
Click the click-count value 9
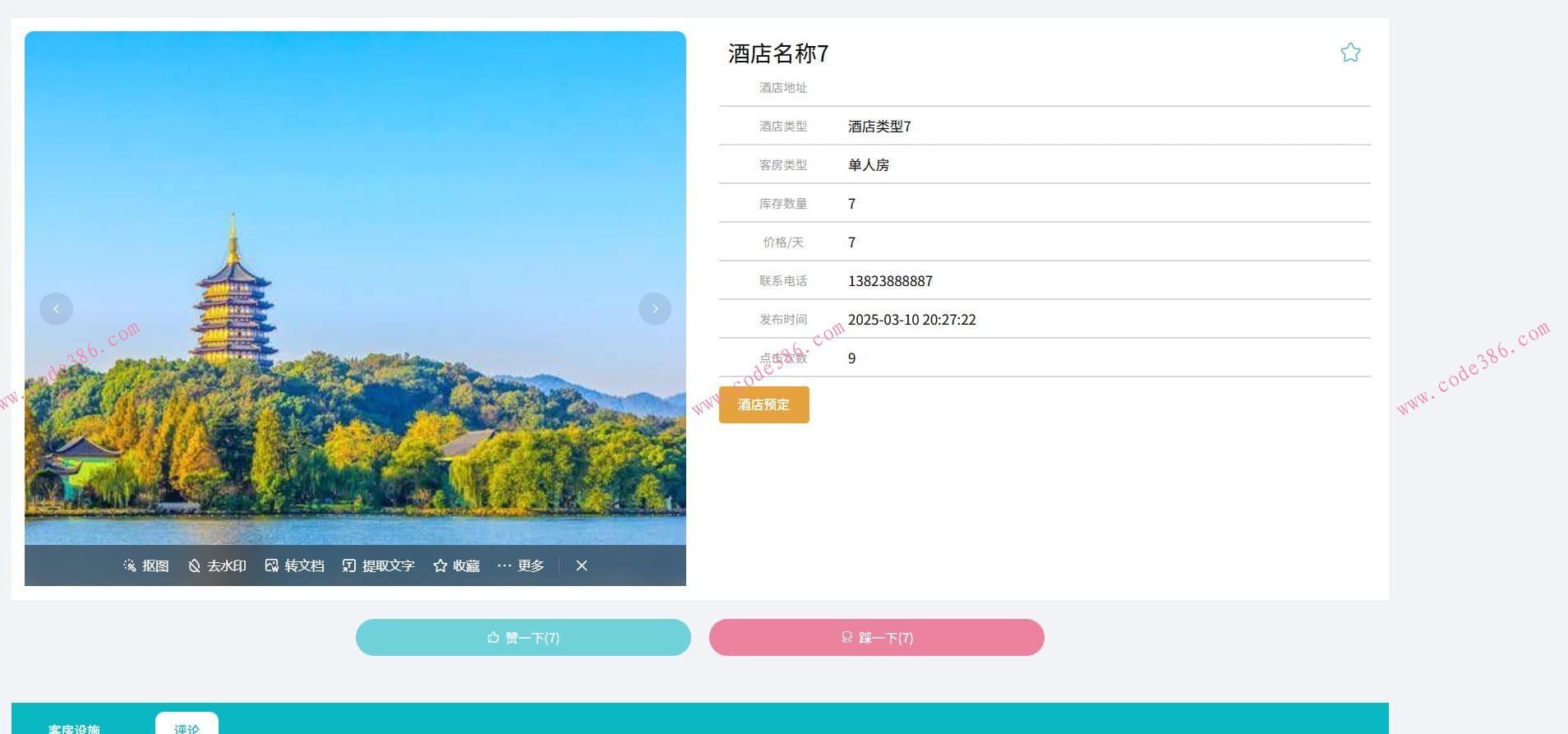click(852, 358)
